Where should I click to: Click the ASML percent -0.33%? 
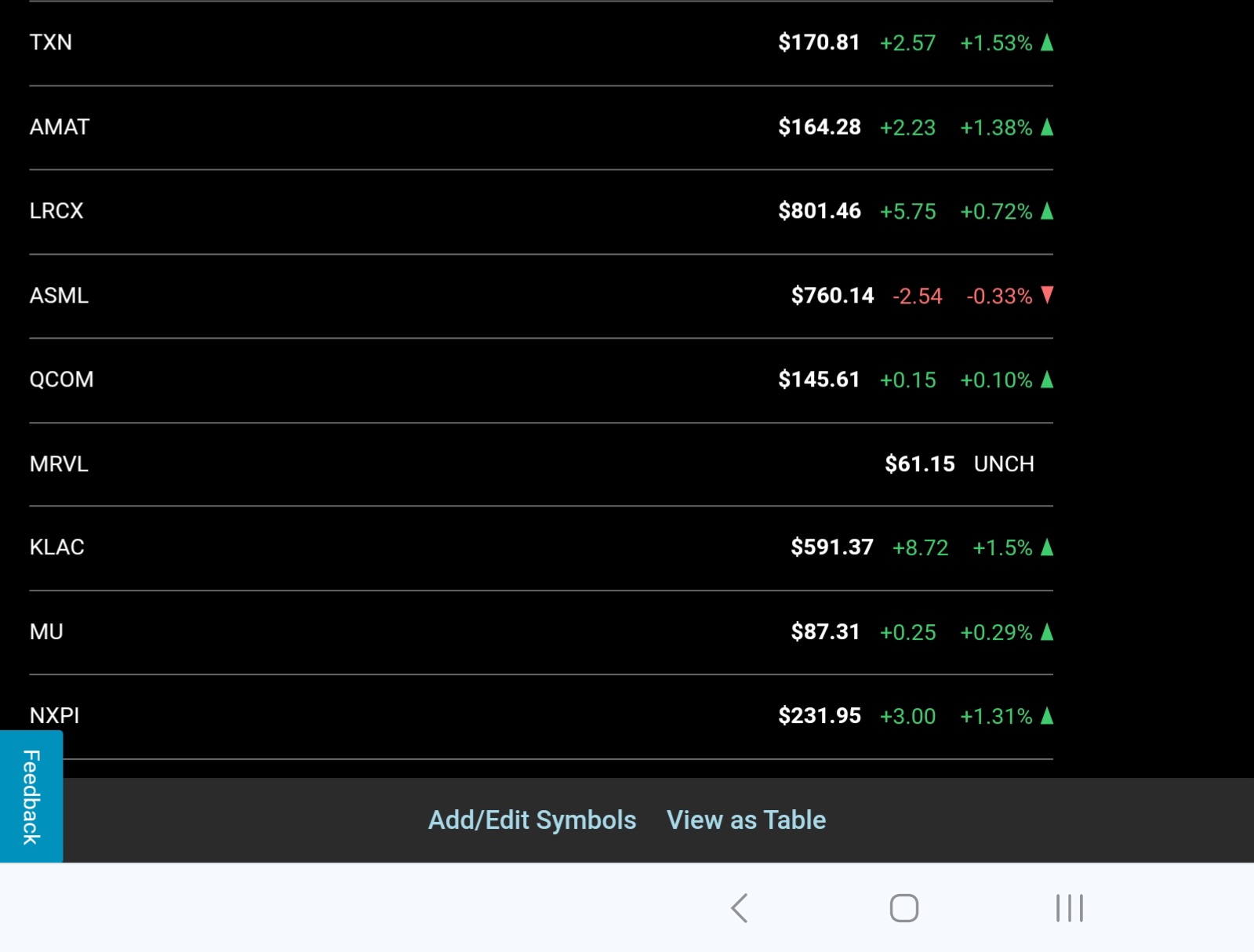[1000, 296]
